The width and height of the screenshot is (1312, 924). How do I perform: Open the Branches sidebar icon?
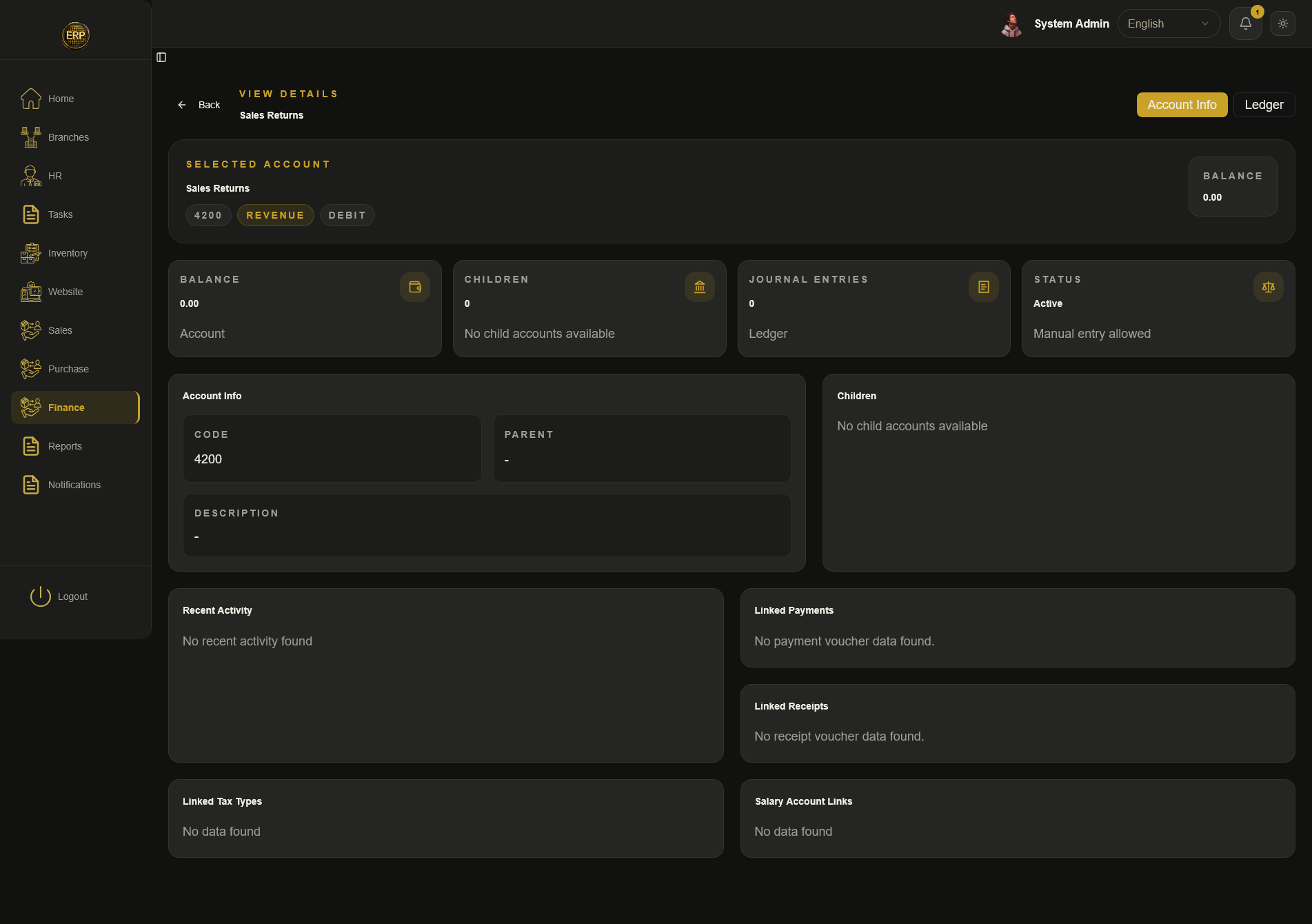click(31, 137)
